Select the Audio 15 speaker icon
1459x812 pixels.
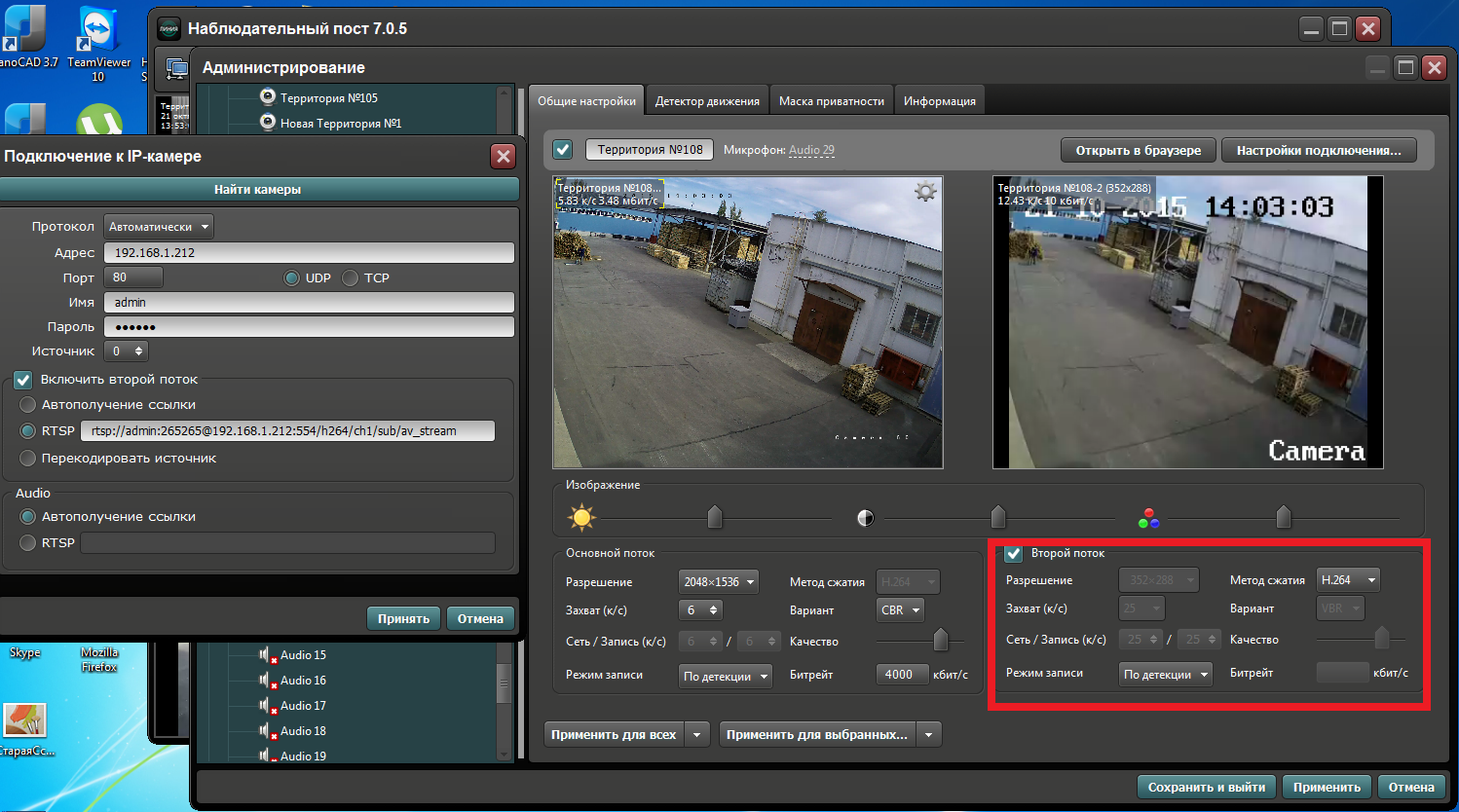pos(264,655)
